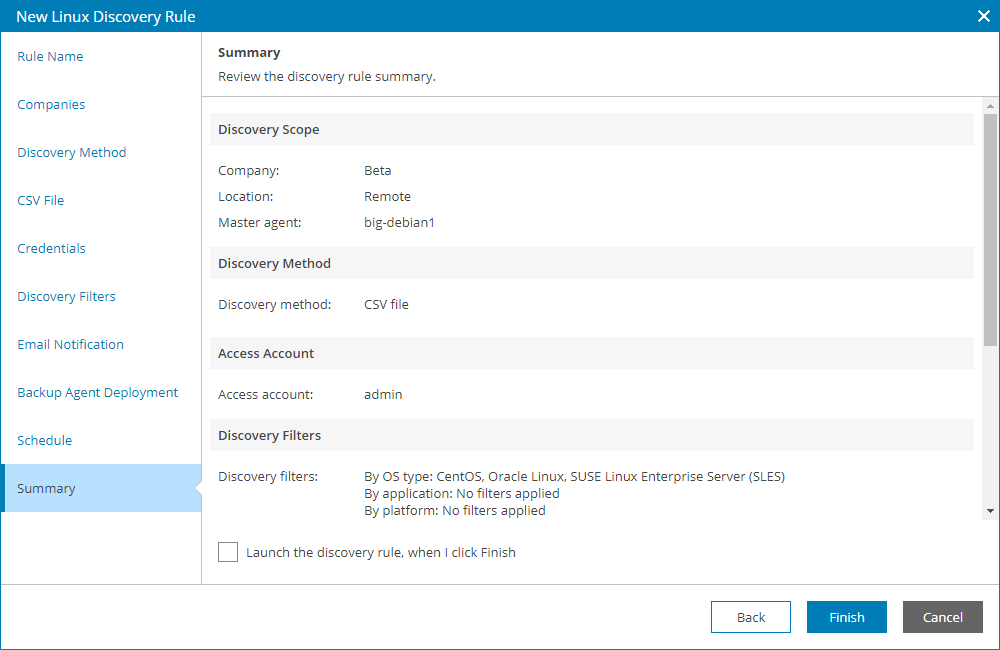Navigate to the Rule Name step

(x=50, y=56)
